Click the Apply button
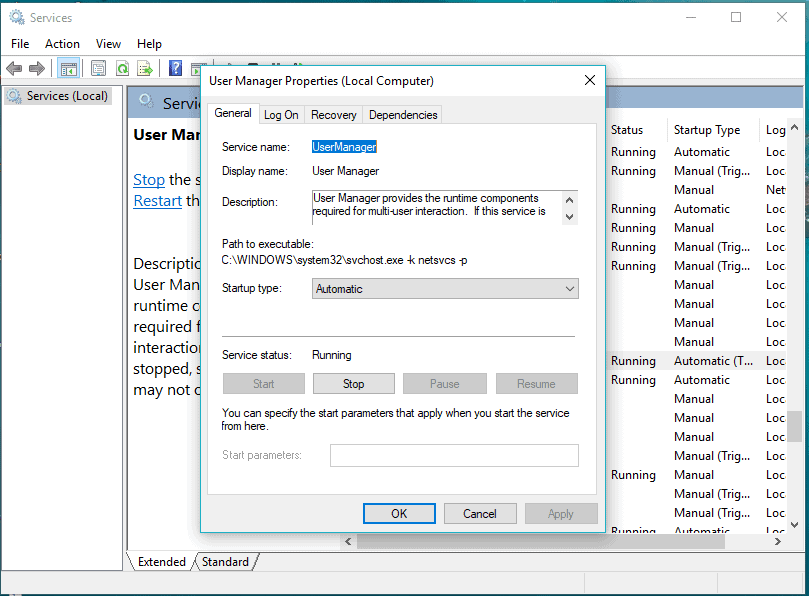The height and width of the screenshot is (596, 809). [x=561, y=513]
